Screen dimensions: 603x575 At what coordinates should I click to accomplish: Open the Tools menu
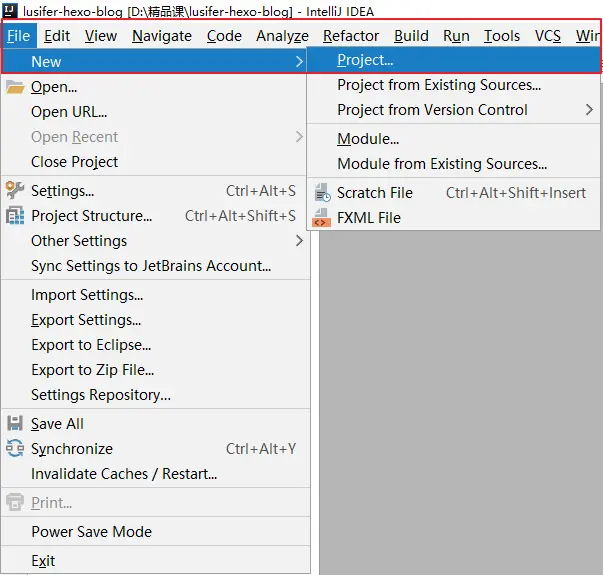(x=502, y=36)
